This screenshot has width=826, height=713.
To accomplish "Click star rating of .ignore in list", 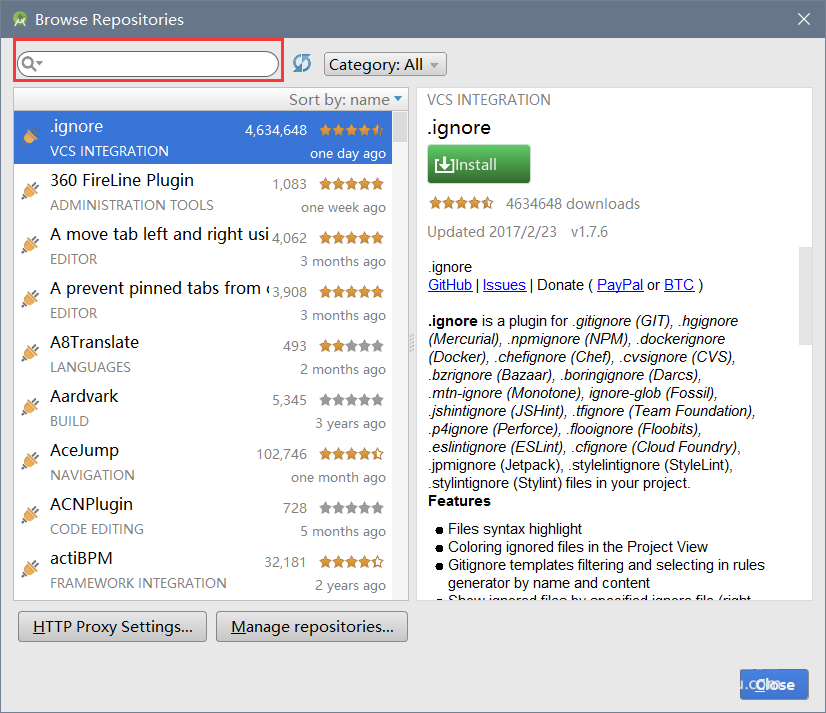I will (x=351, y=130).
